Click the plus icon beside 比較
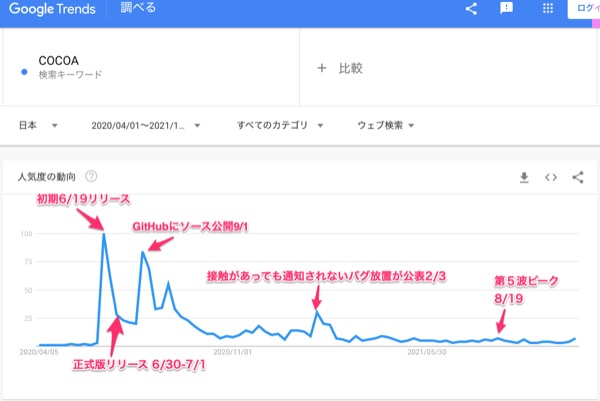The image size is (600, 401). [321, 68]
